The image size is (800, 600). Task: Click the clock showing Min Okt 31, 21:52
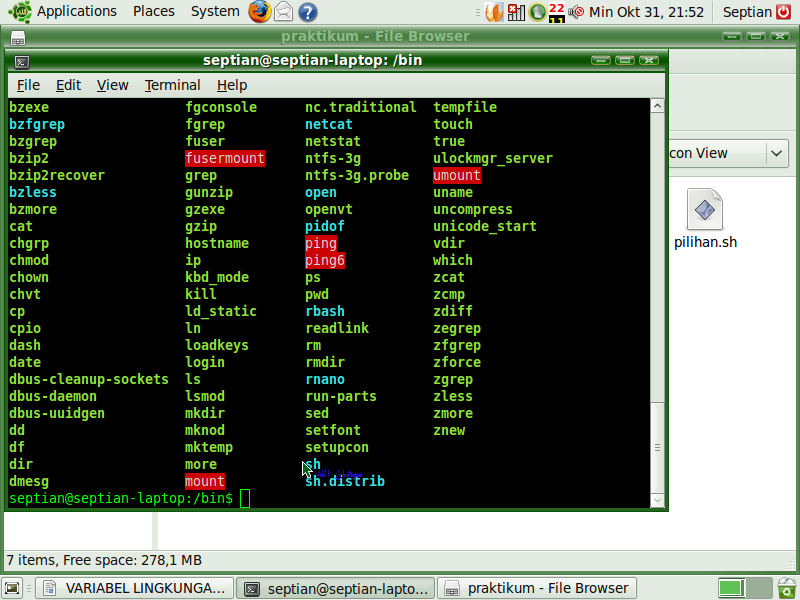click(x=646, y=12)
